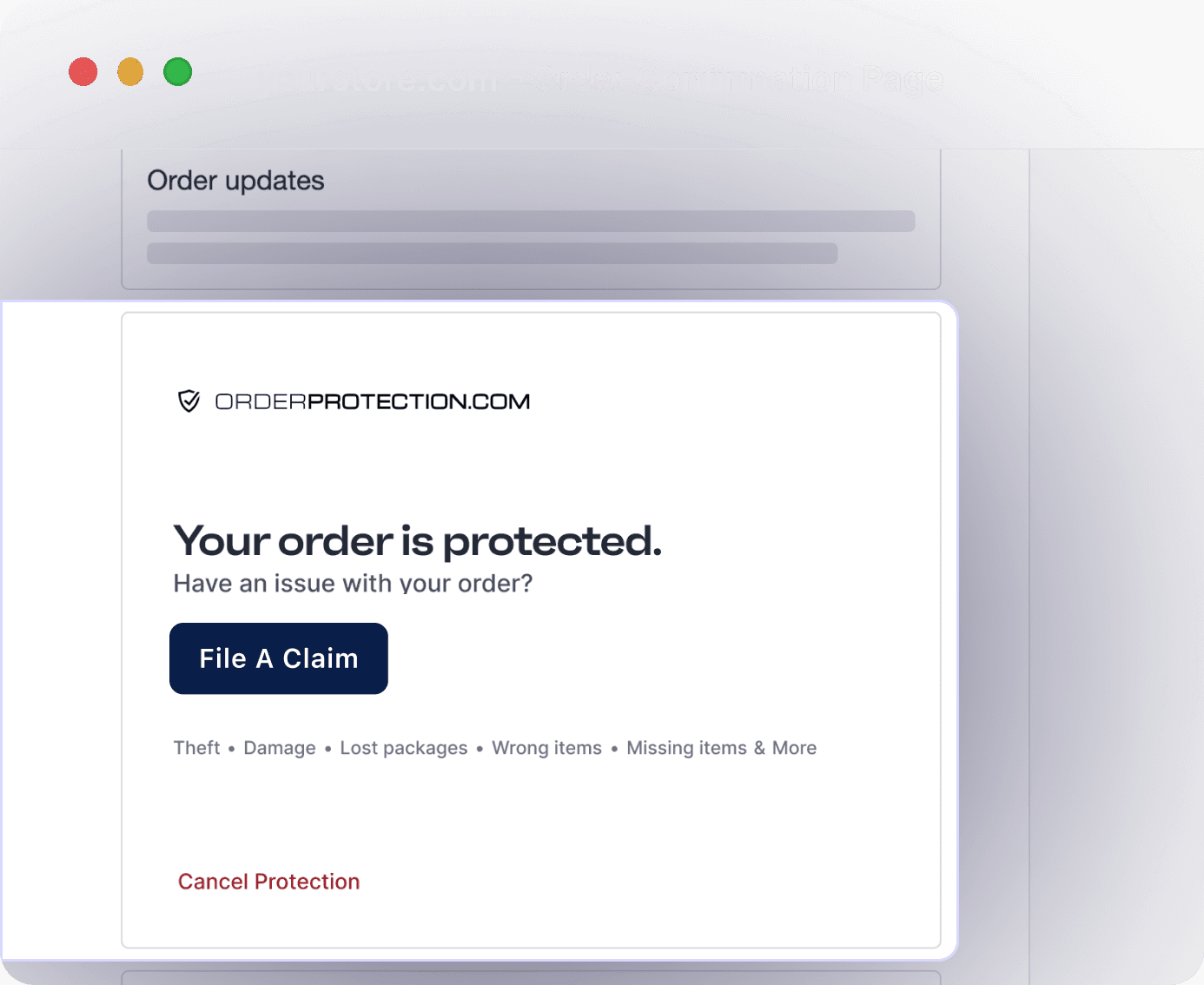Click the green window control circle

click(178, 71)
